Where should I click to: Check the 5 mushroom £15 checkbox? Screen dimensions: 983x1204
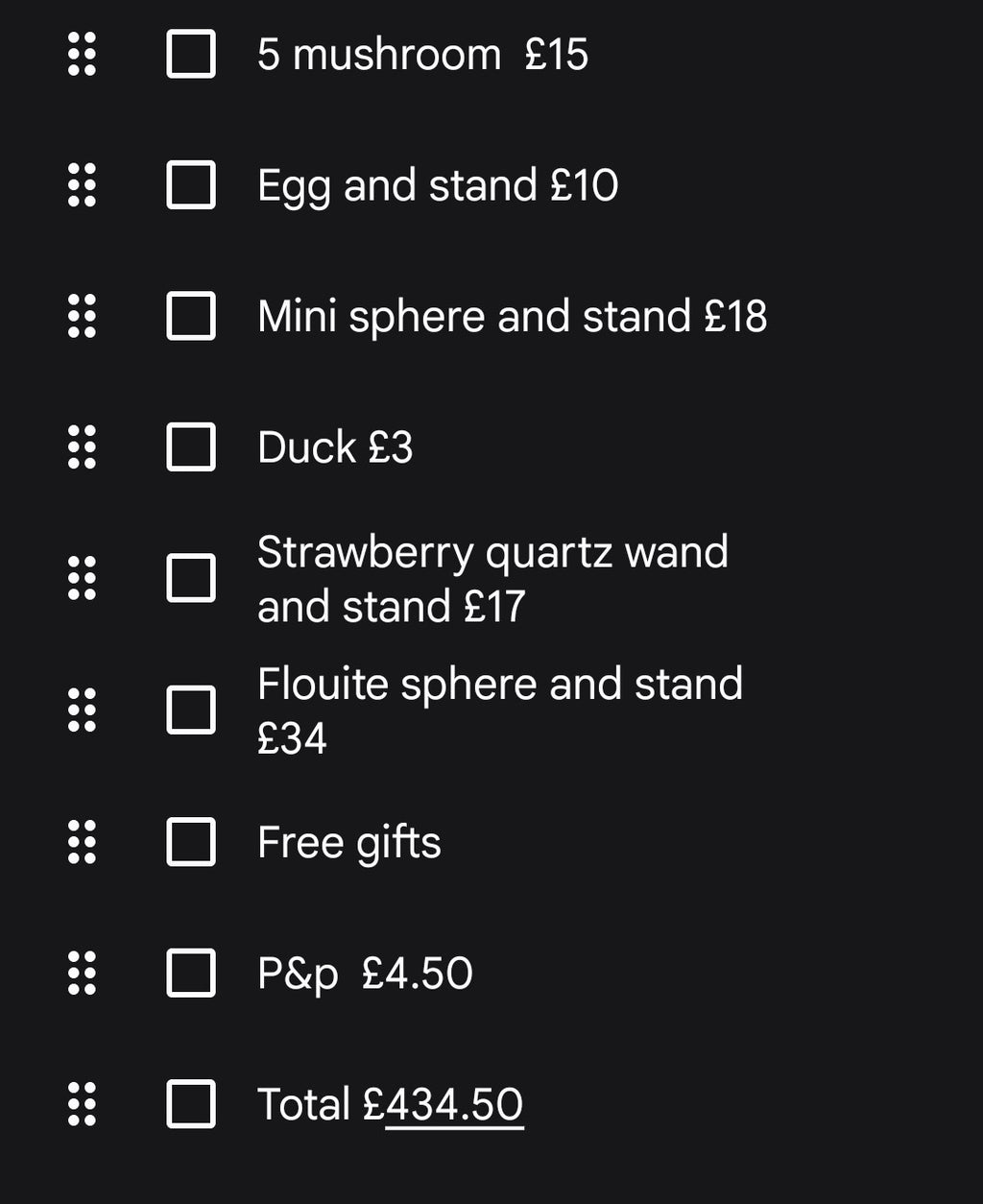point(191,54)
